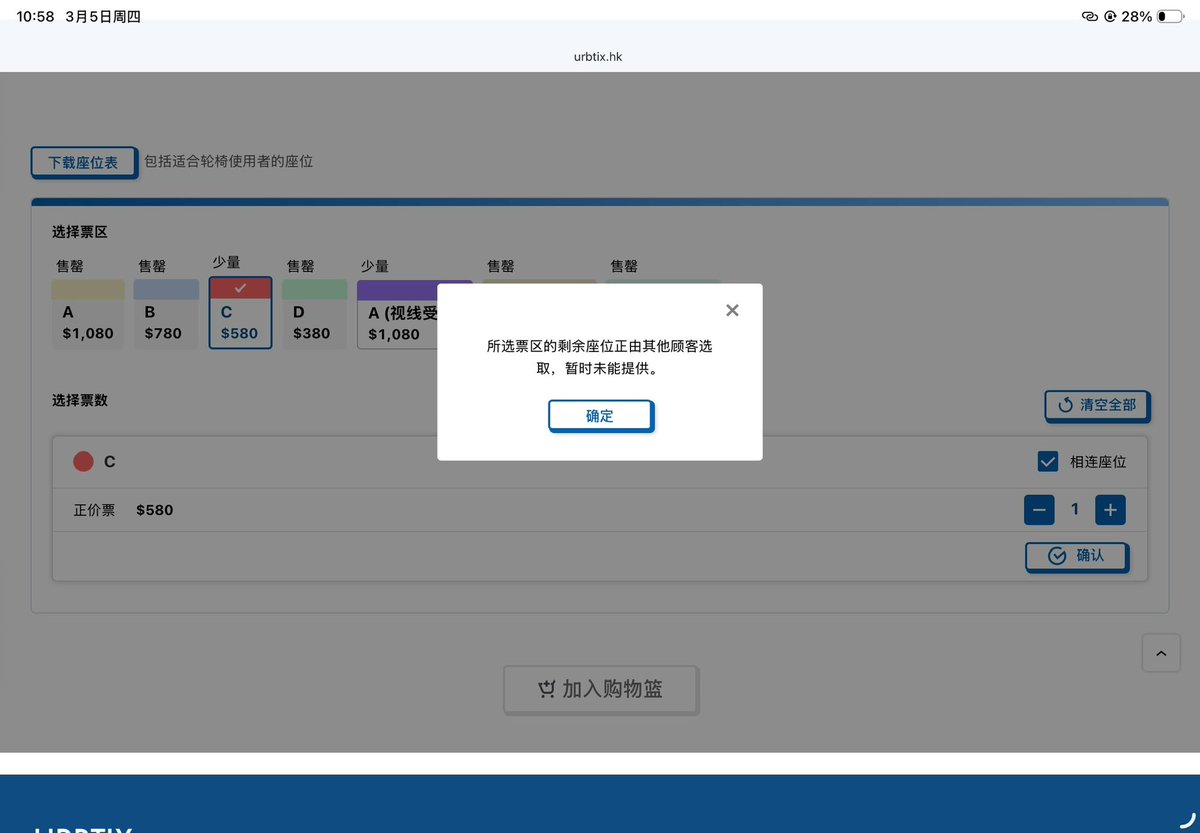Click the battery icon in status bar

(x=1169, y=16)
